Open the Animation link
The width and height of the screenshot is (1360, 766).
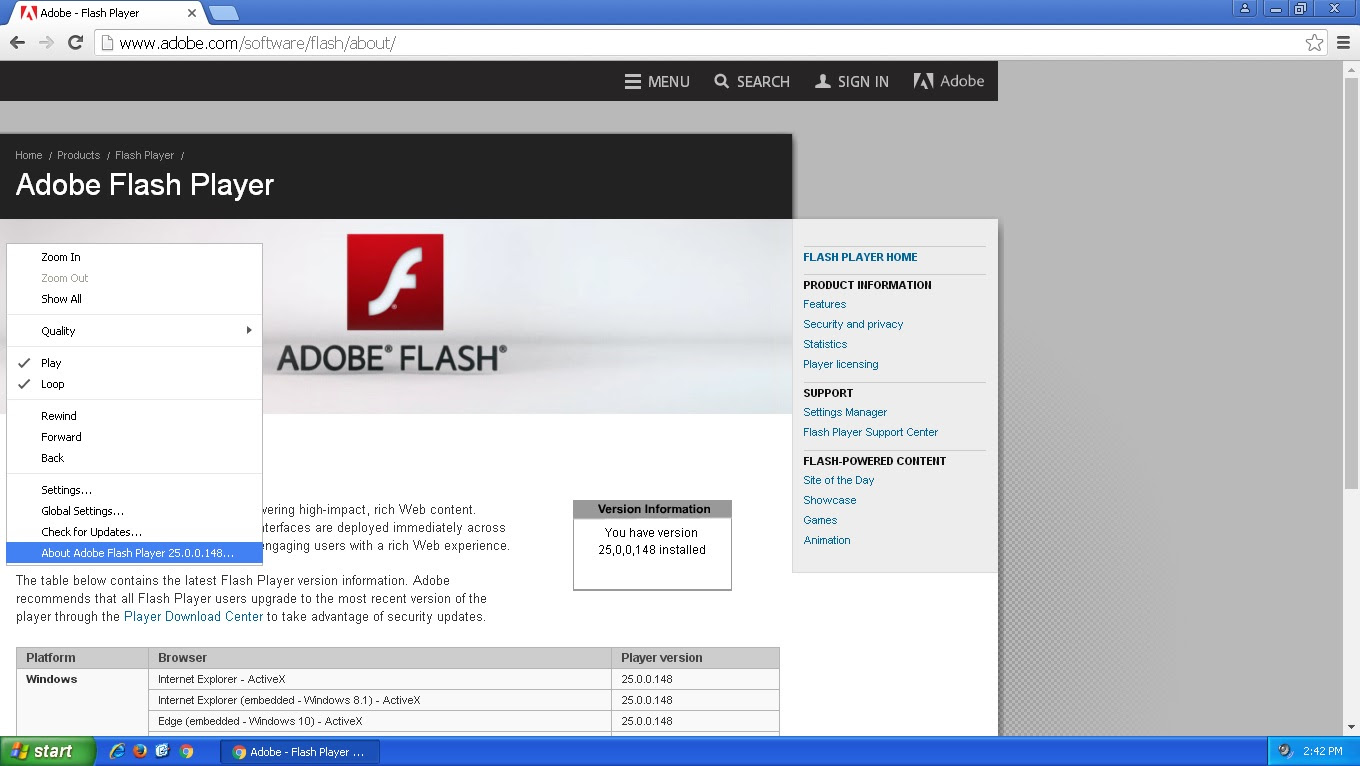[827, 540]
